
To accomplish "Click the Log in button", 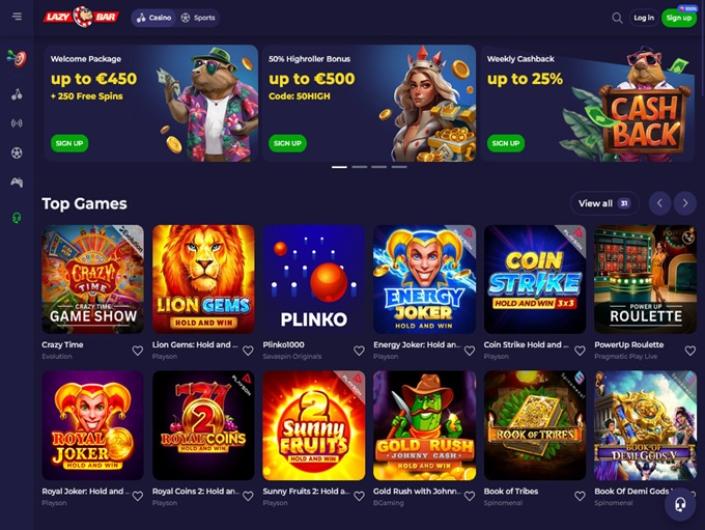I will 644,18.
